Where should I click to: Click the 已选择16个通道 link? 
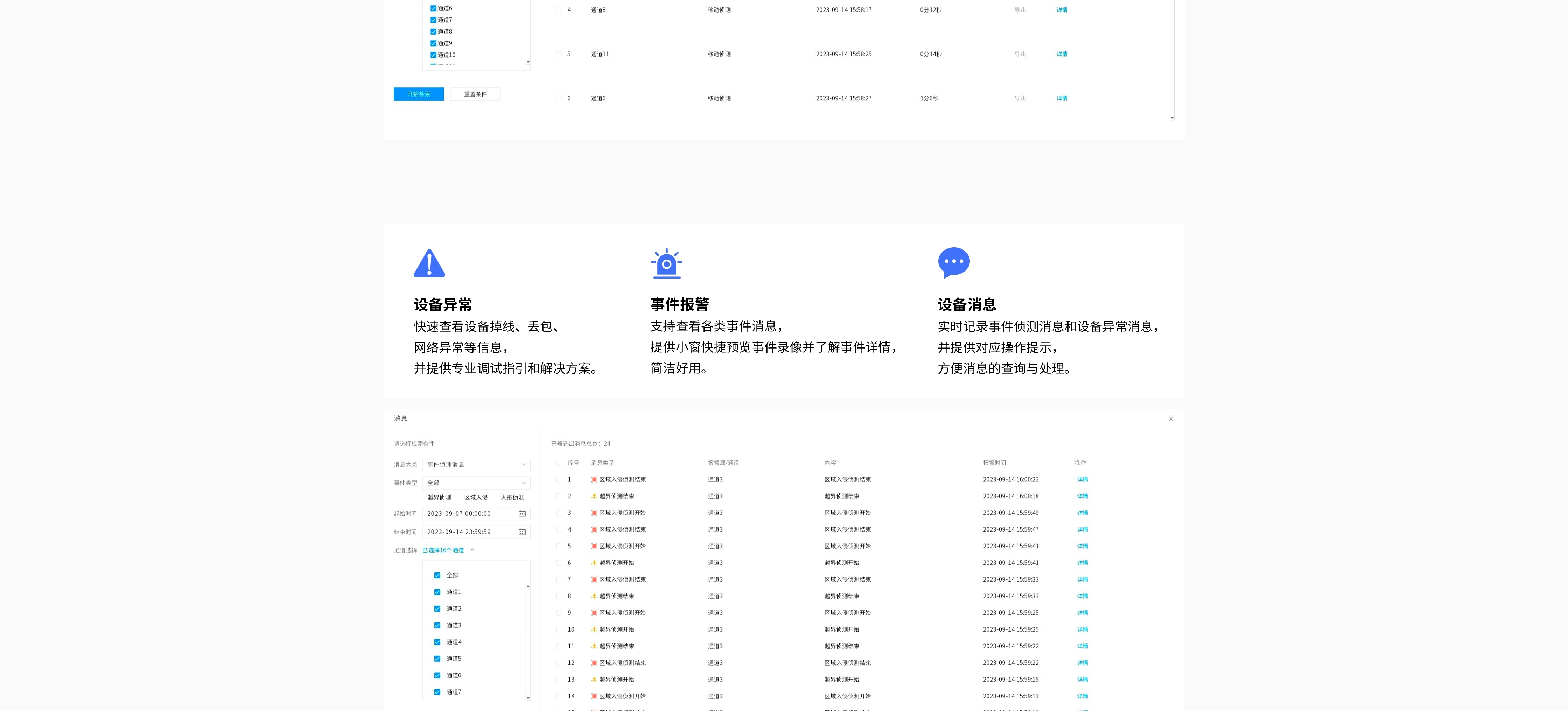pos(443,550)
